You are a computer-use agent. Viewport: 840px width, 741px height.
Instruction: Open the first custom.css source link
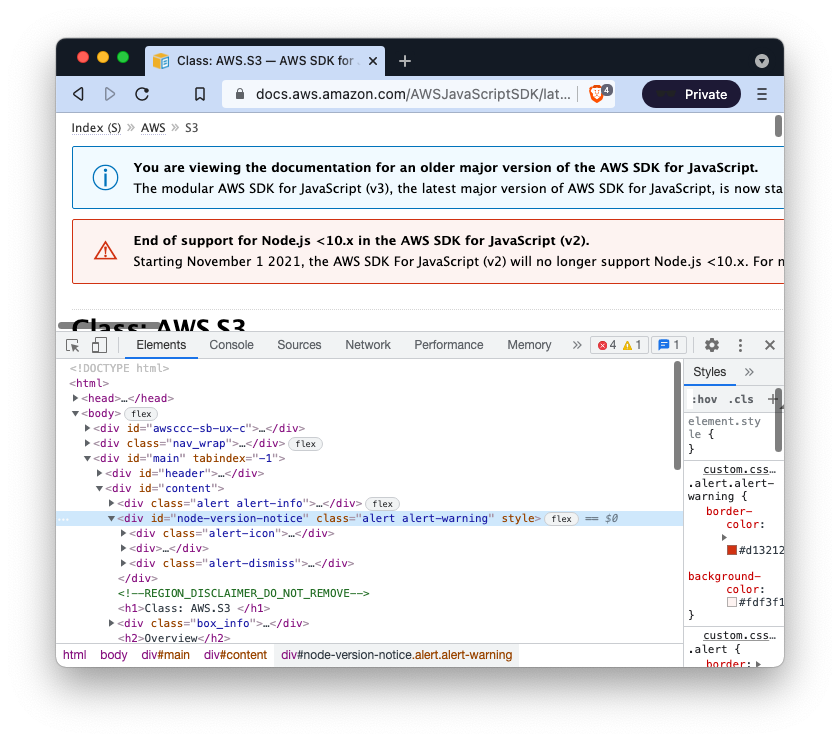[739, 469]
